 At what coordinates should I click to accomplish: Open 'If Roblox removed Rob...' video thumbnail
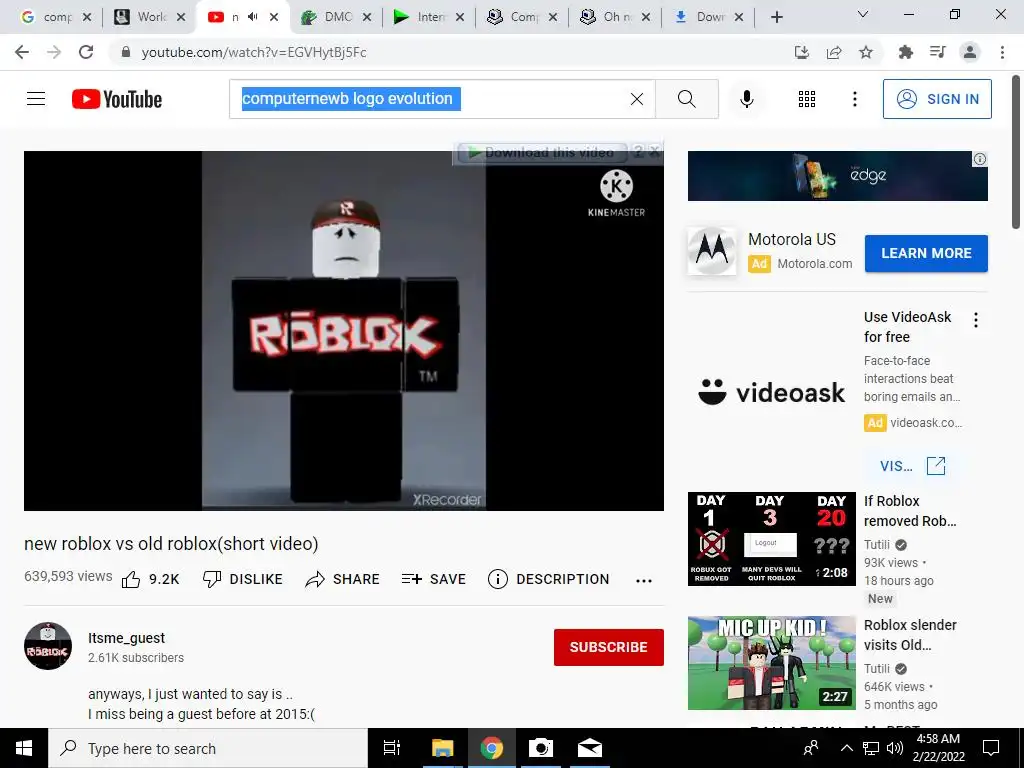(x=771, y=539)
